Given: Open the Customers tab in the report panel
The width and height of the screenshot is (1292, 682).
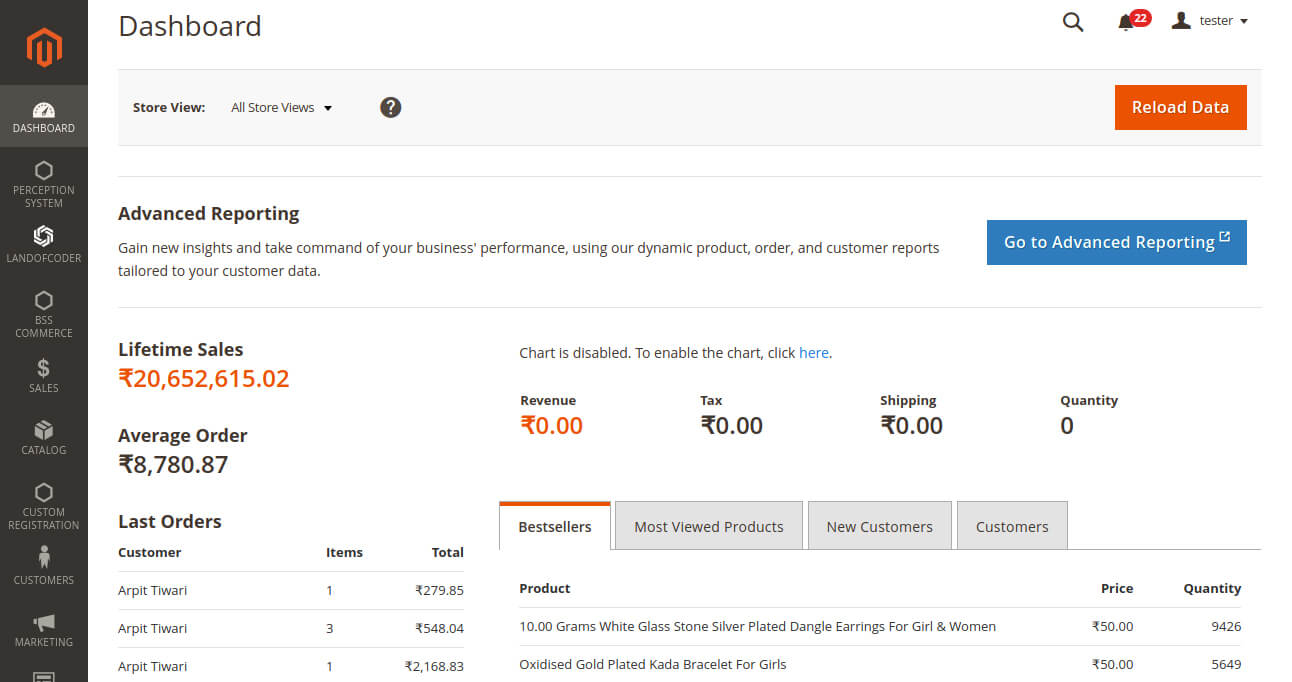Looking at the screenshot, I should (1012, 525).
